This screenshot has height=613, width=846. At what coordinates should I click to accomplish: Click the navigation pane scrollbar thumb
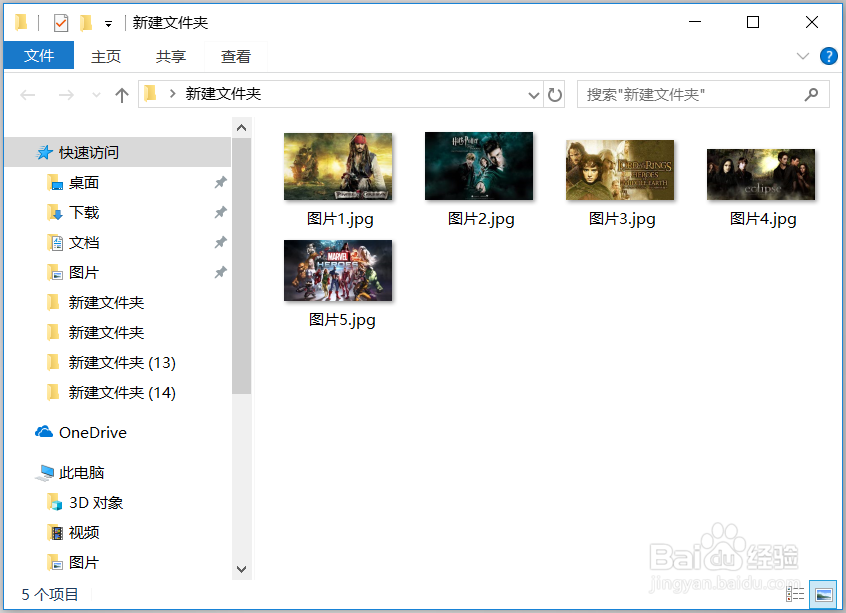242,265
